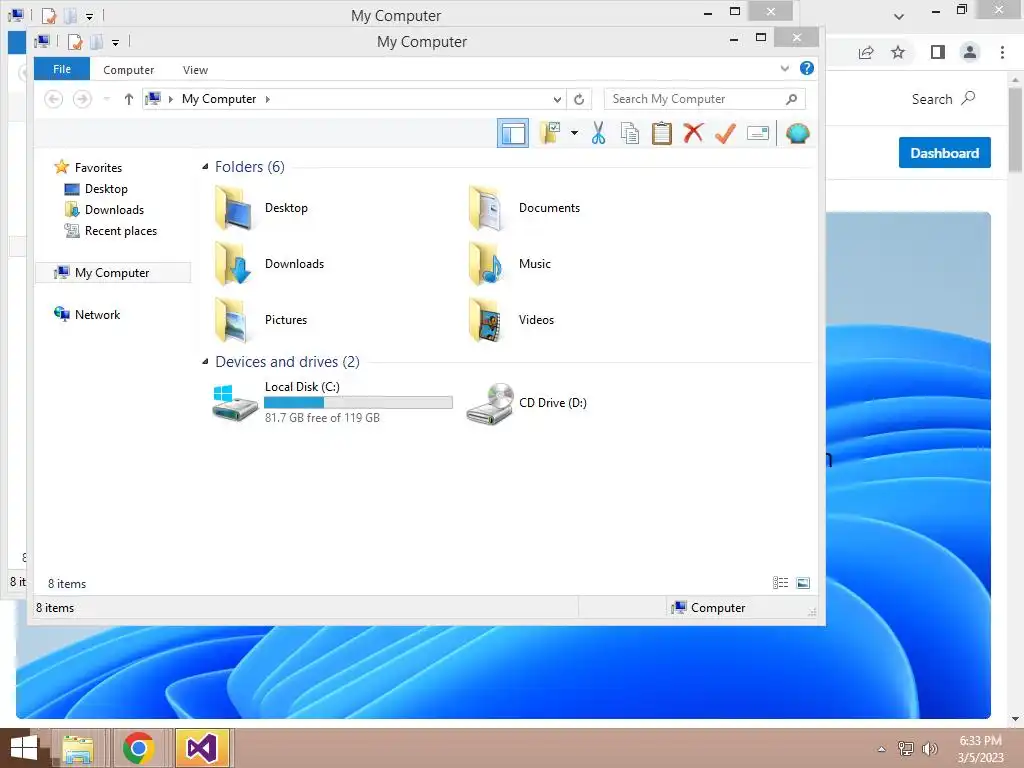This screenshot has height=768, width=1024.
Task: Select Favorites in the navigation pane
Action: point(98,168)
